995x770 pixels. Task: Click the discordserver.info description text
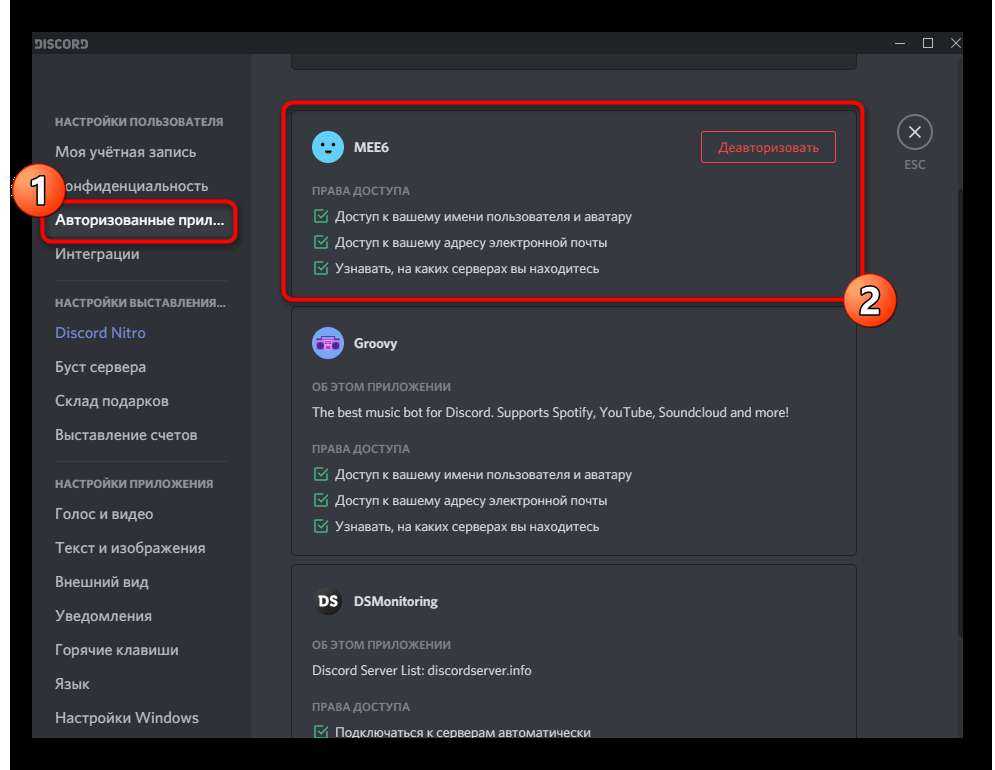(x=421, y=670)
